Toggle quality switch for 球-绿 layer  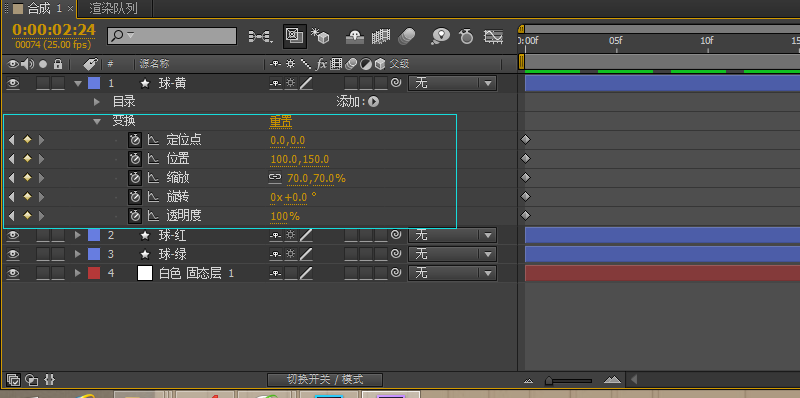coord(306,254)
